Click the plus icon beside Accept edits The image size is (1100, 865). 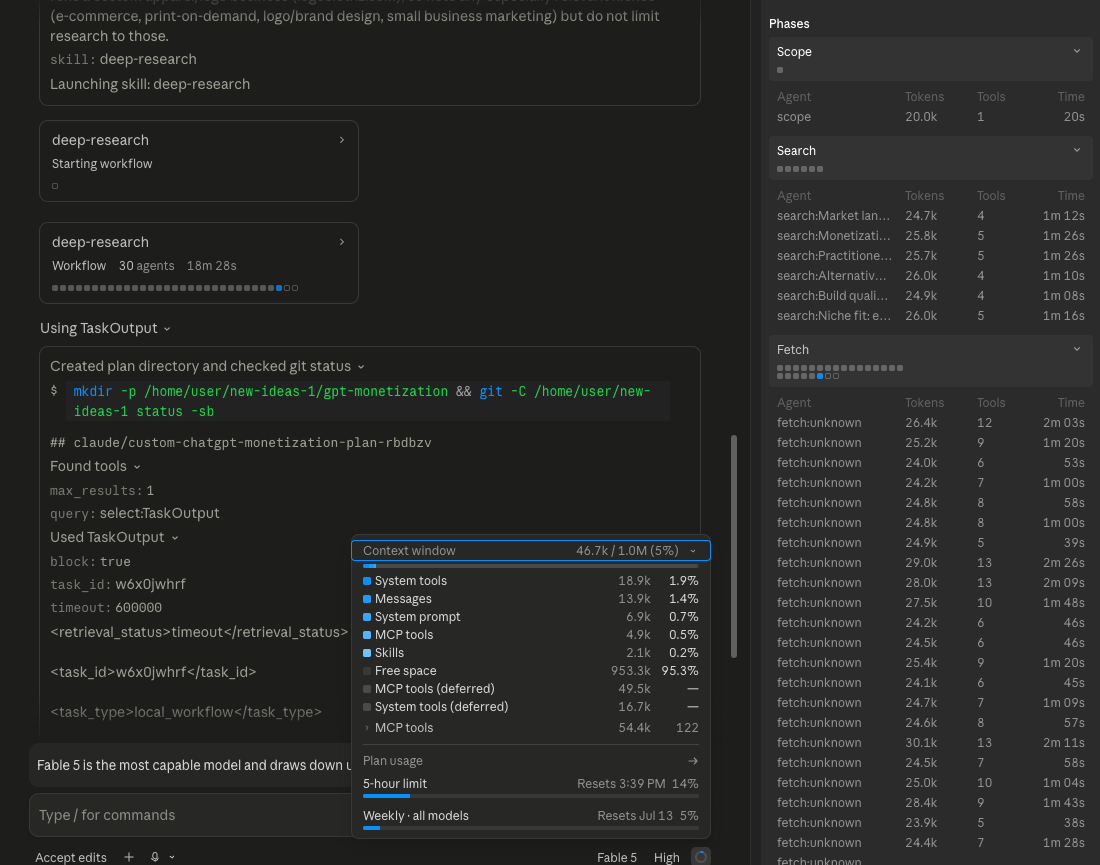(x=128, y=857)
